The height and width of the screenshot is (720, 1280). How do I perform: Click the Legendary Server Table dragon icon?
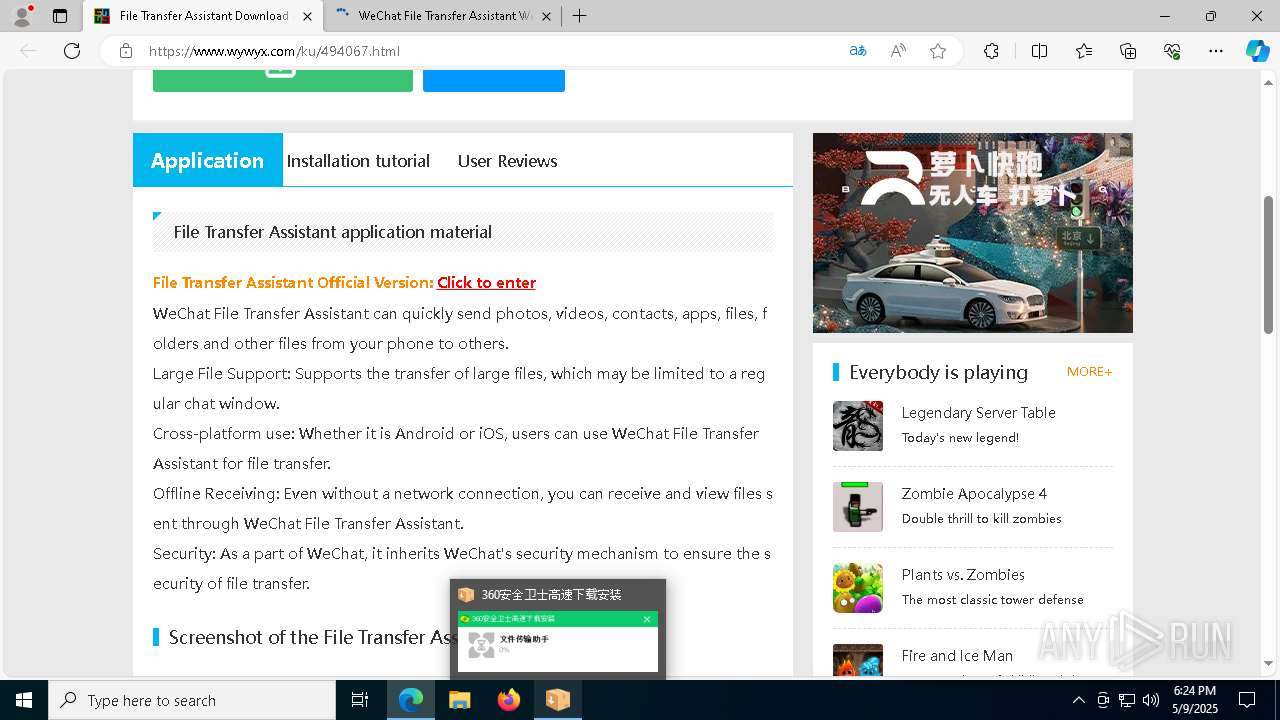tap(858, 426)
